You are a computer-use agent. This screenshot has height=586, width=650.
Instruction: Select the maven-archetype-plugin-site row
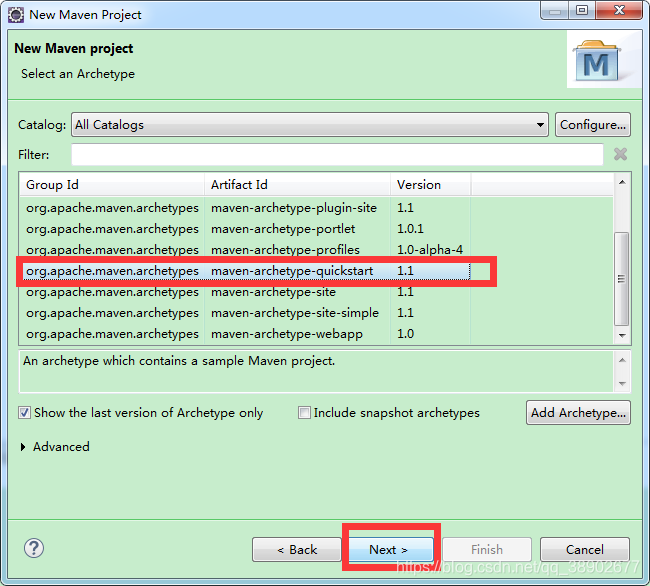coord(245,208)
